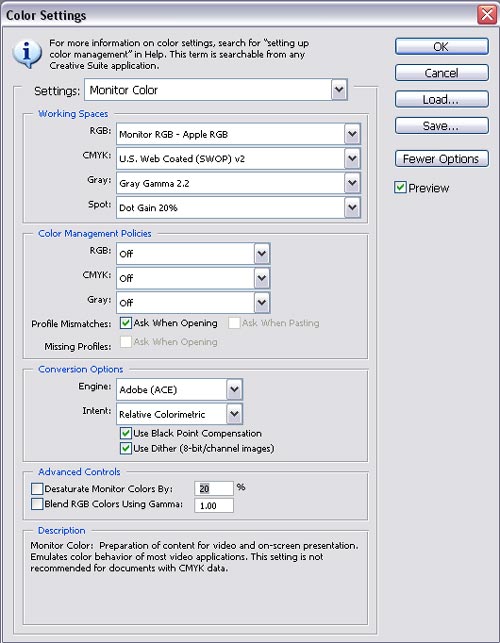Open the Gray policy dropdown set to Off
The width and height of the screenshot is (500, 643).
tap(193, 303)
